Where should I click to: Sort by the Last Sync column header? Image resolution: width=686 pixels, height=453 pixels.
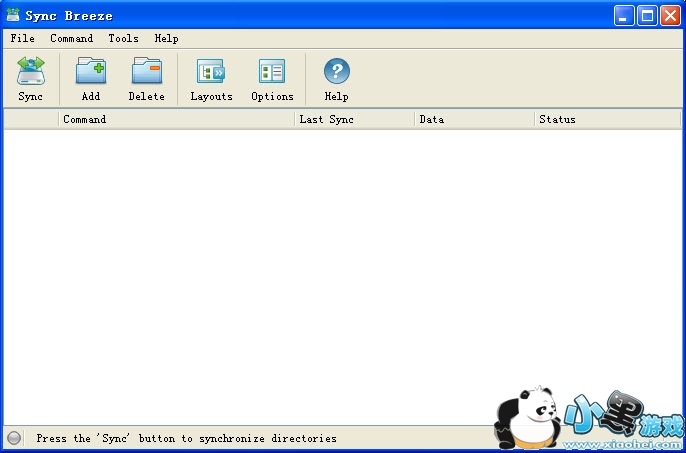354,119
